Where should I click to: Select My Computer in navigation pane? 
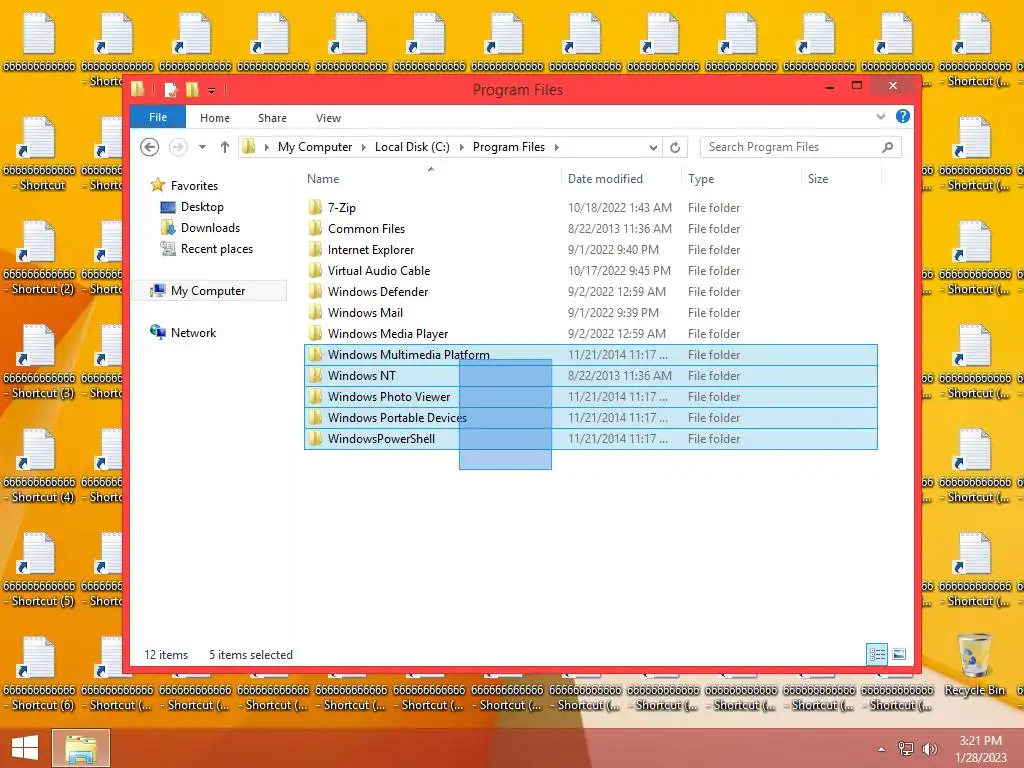pos(208,291)
